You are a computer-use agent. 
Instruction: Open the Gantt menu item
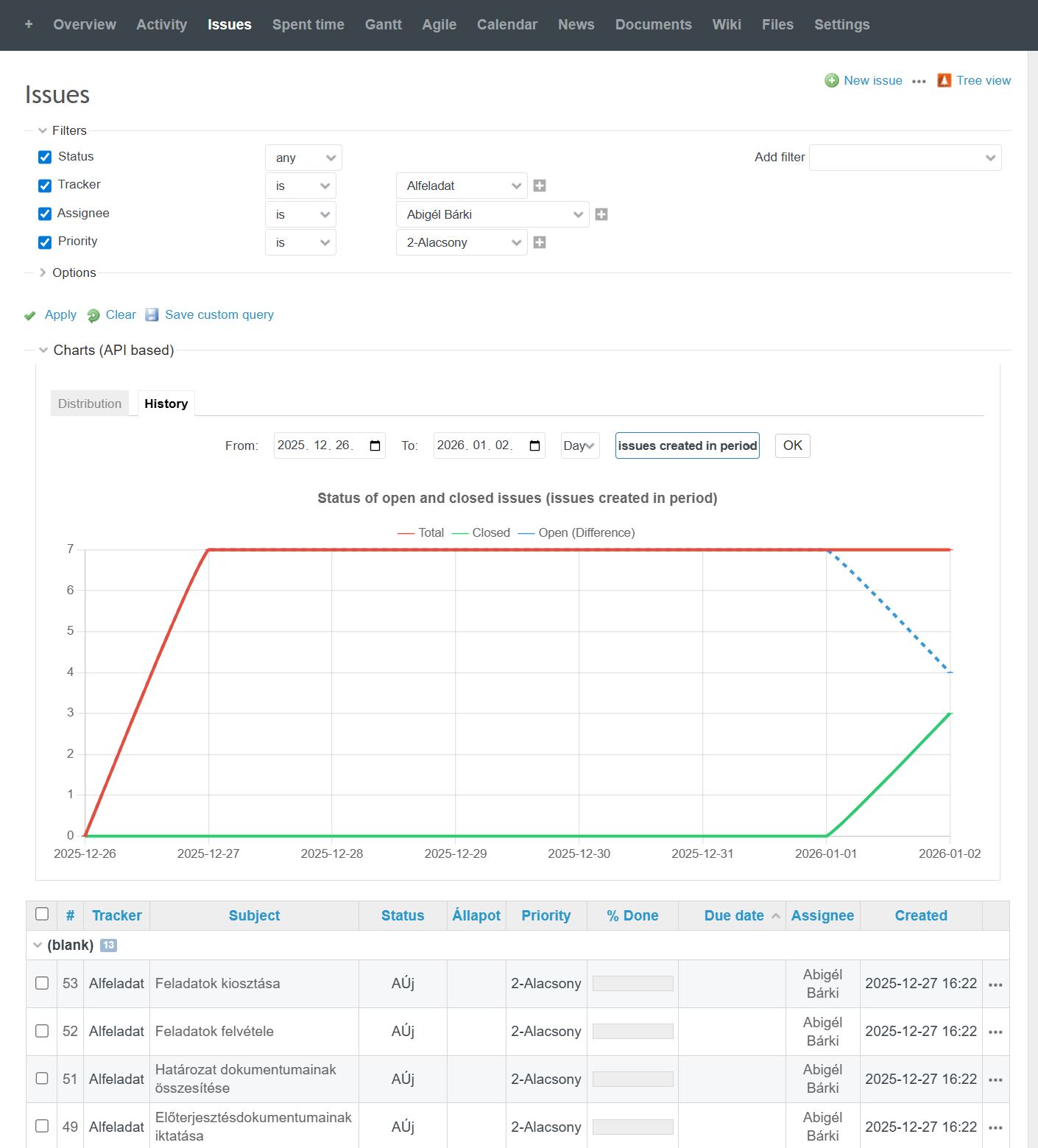[383, 24]
